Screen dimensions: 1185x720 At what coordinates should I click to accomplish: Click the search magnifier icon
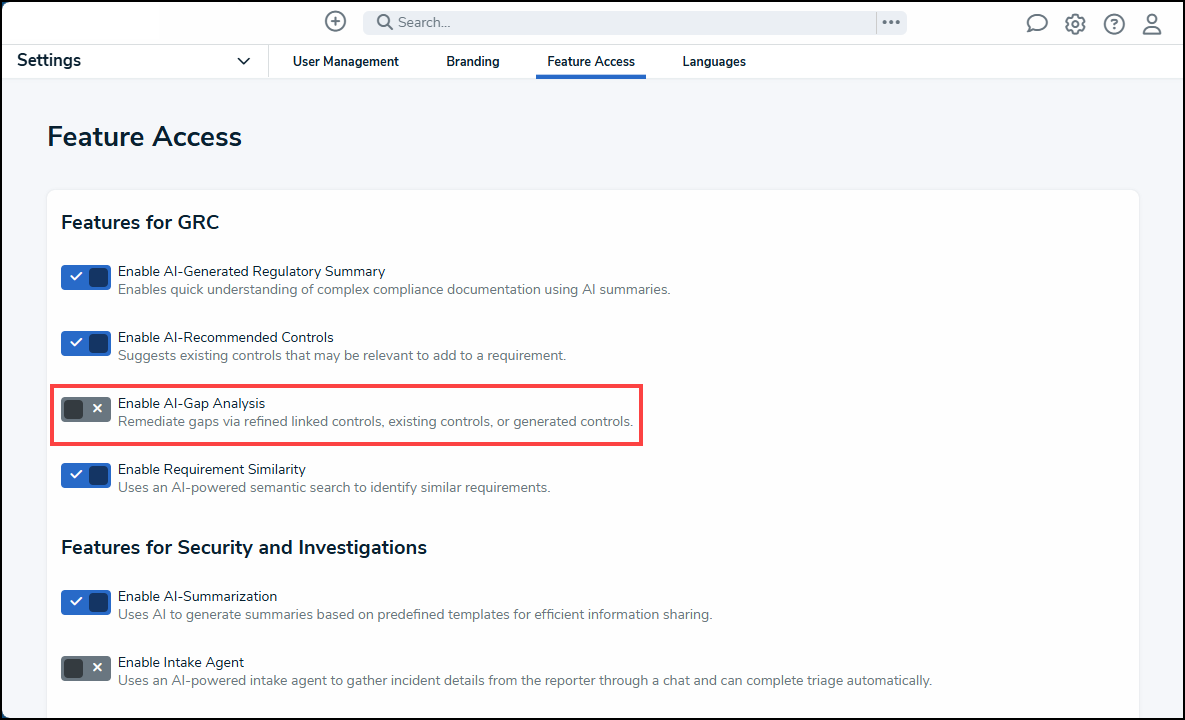(x=385, y=23)
